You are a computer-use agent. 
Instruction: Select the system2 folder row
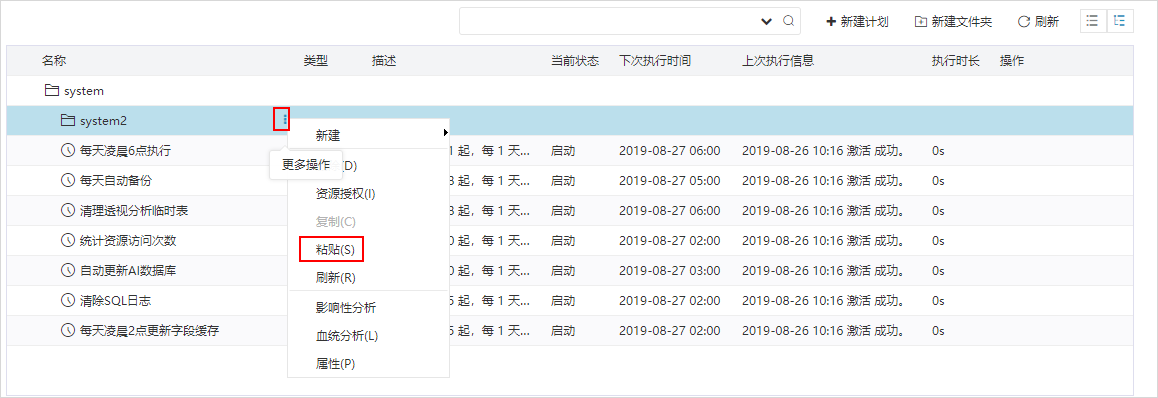coord(569,120)
